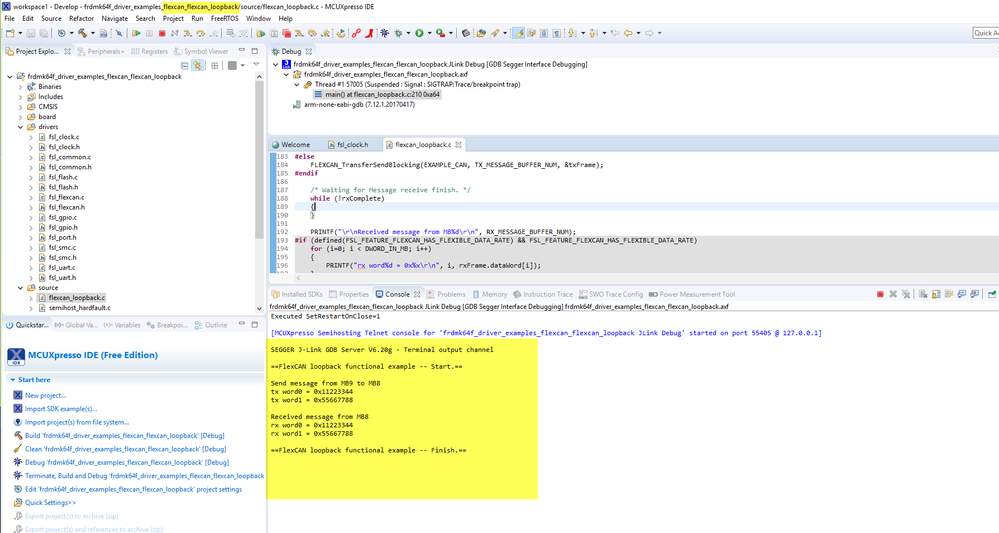Click the red Terminate debug icon
This screenshot has height=533, width=999.
pyautogui.click(x=162, y=33)
